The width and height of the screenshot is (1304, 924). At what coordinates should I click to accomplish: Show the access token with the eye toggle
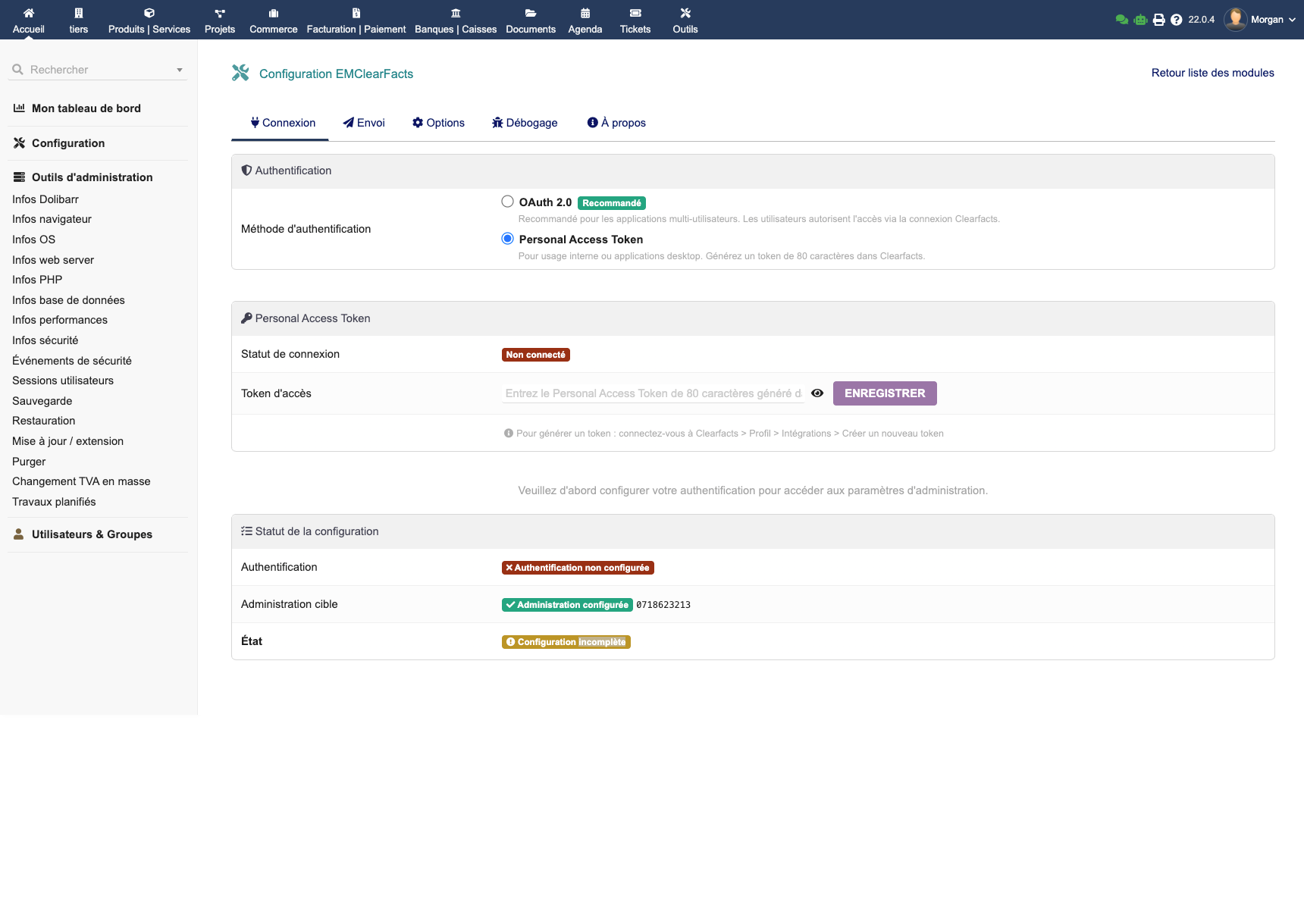pyautogui.click(x=817, y=393)
